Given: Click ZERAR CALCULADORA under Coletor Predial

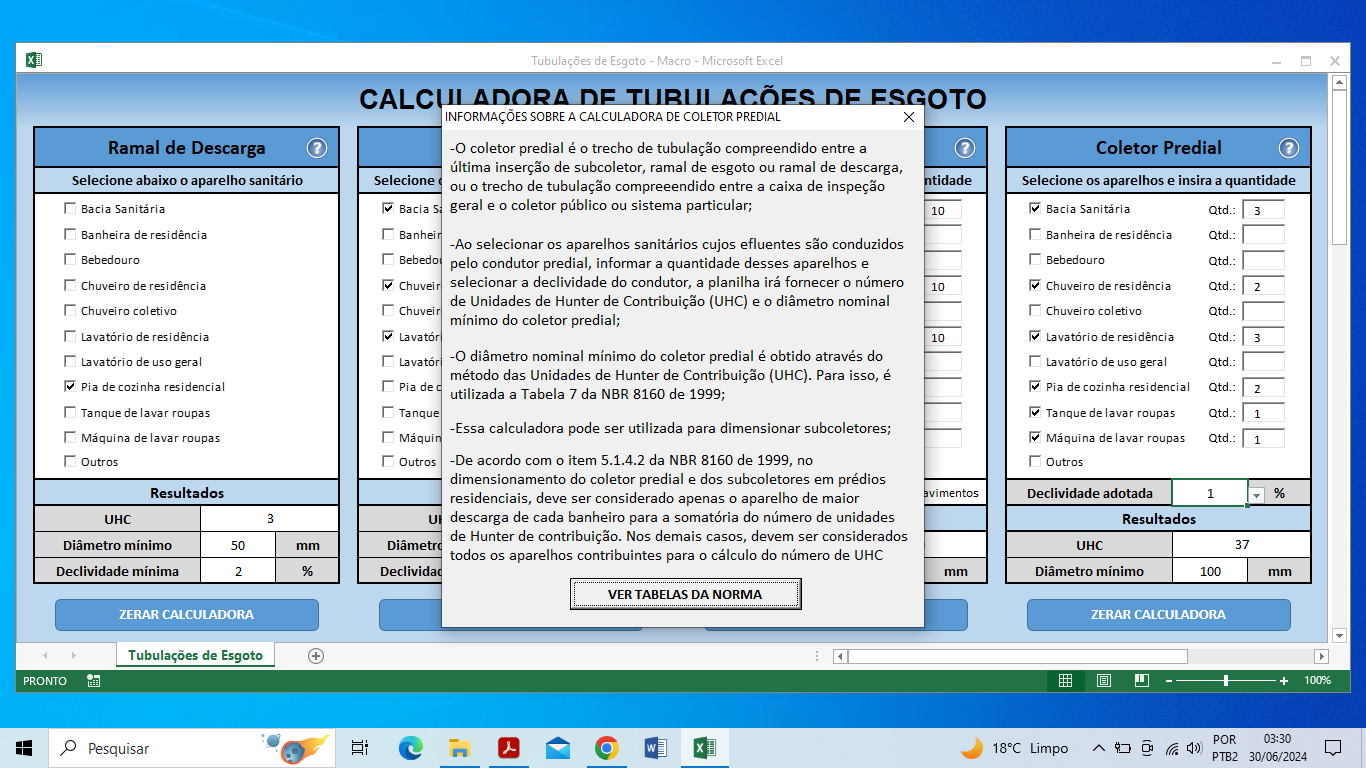Looking at the screenshot, I should click(1158, 615).
